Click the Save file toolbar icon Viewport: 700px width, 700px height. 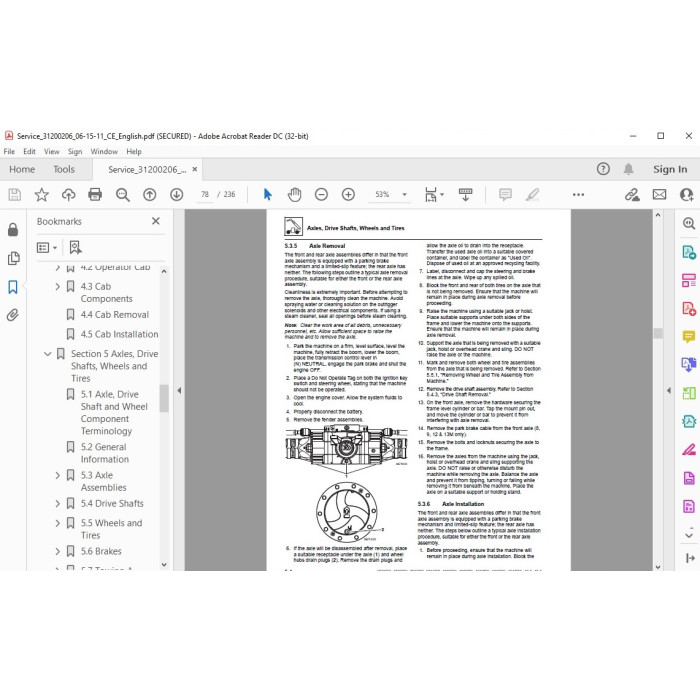[15, 195]
